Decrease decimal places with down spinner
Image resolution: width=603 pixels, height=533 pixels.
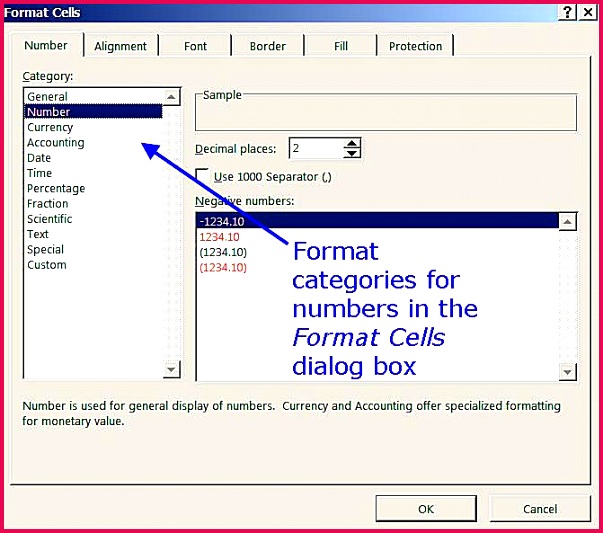coord(352,153)
